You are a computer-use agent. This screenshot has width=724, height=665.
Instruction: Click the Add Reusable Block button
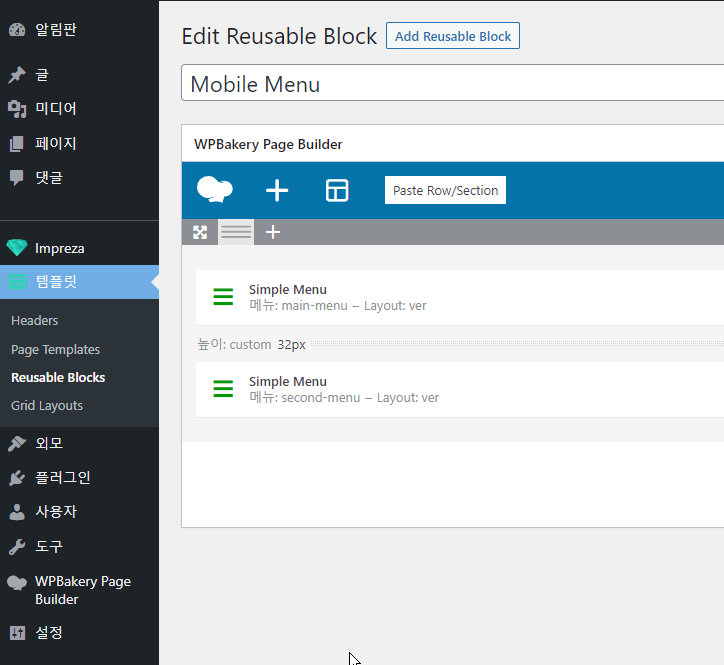pos(453,36)
